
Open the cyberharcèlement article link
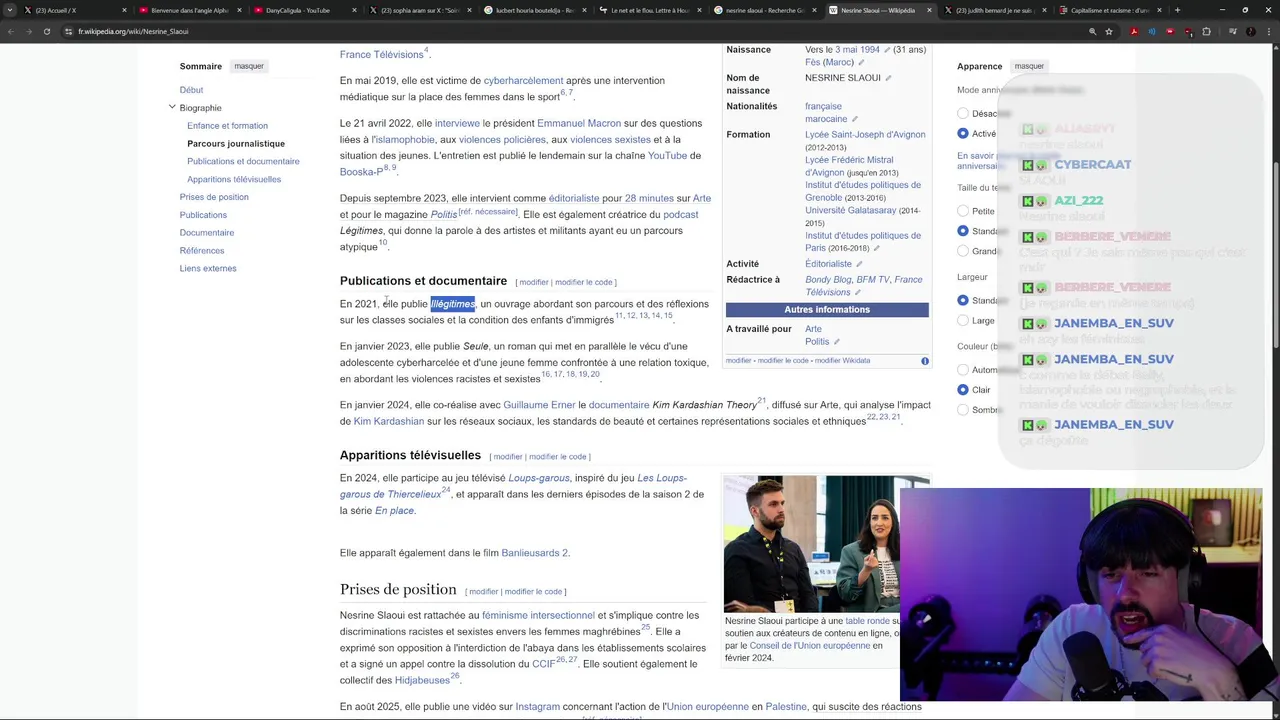[x=523, y=80]
